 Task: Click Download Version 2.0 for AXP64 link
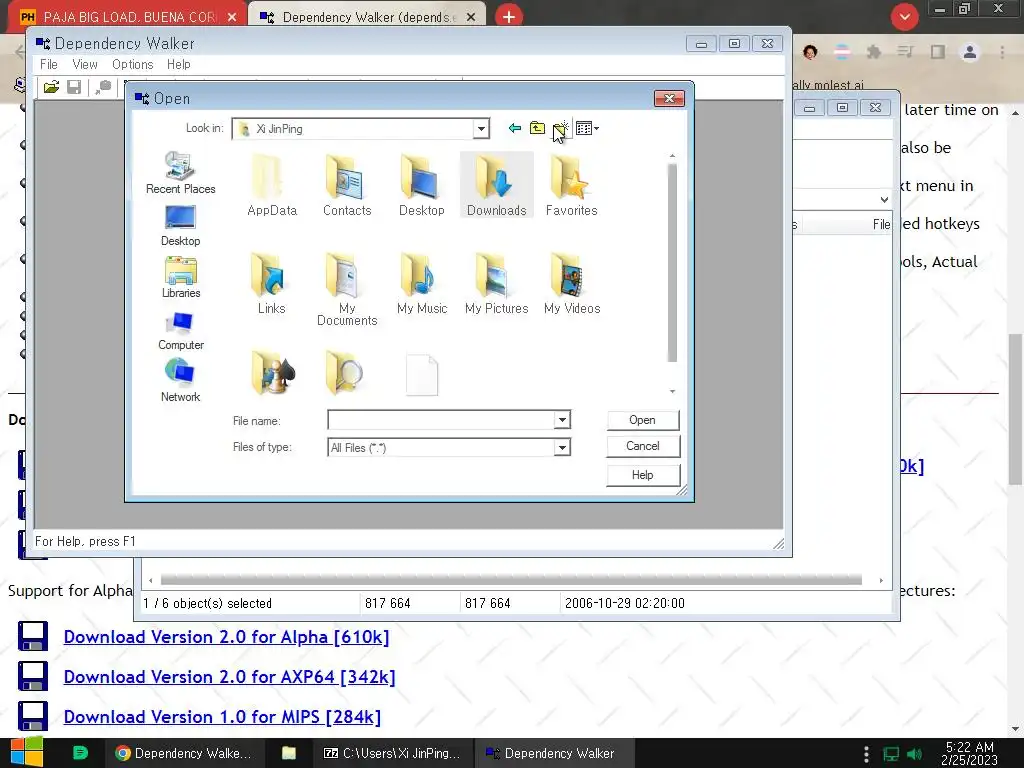tap(229, 677)
